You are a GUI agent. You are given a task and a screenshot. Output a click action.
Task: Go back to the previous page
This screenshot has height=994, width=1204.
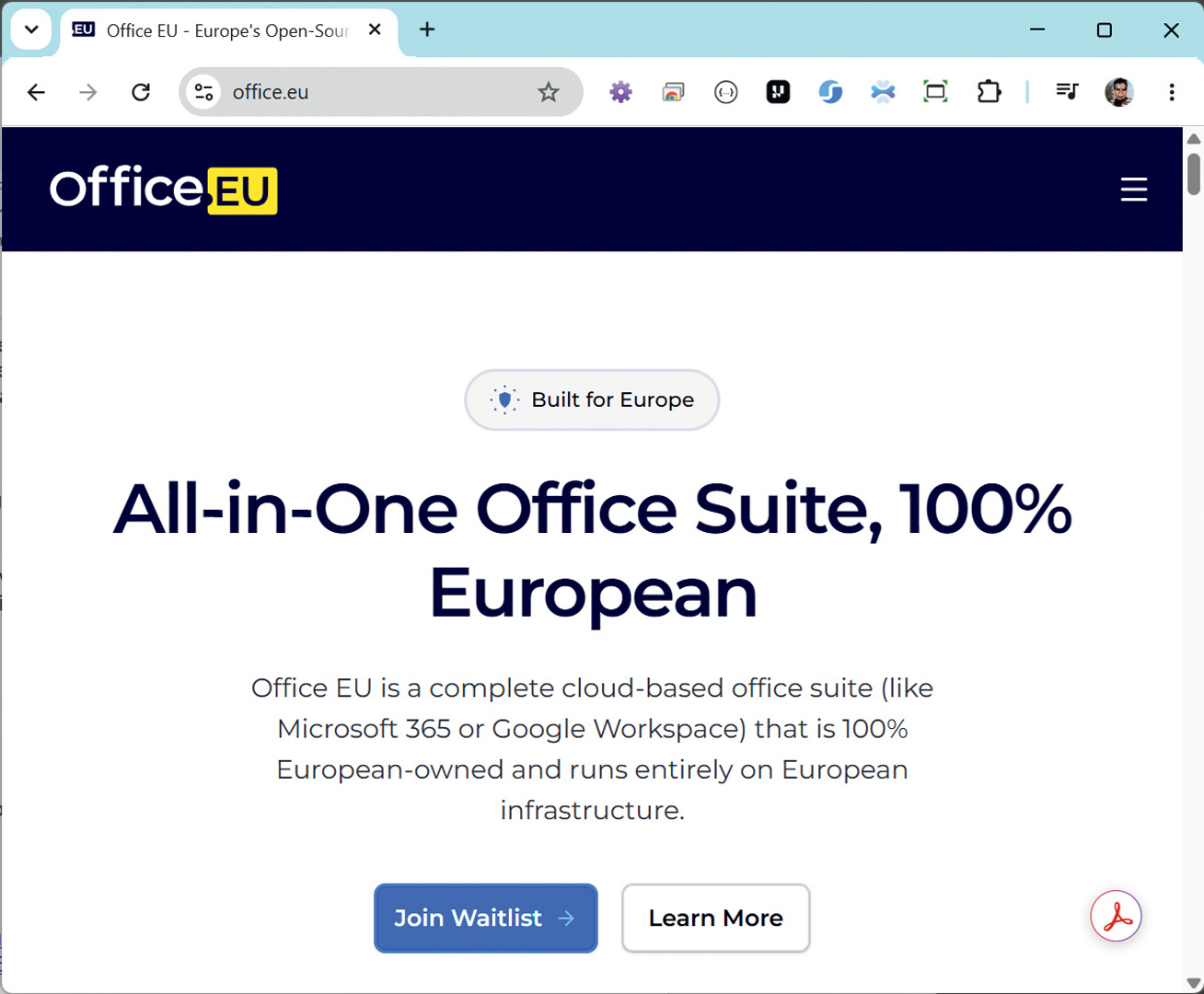pos(36,92)
